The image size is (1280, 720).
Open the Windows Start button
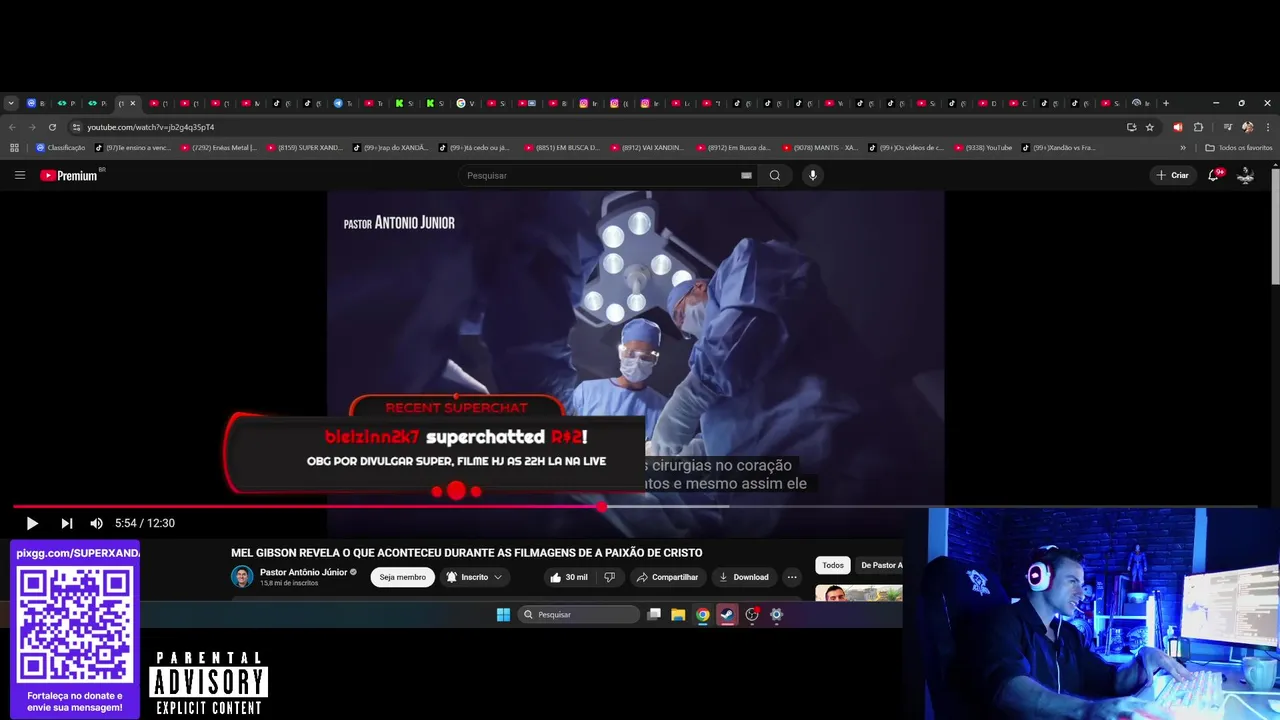point(503,615)
